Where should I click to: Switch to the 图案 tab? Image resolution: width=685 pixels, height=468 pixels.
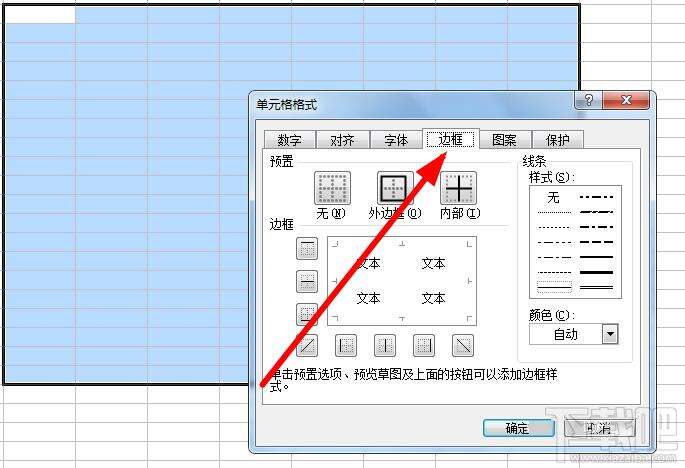coord(505,140)
